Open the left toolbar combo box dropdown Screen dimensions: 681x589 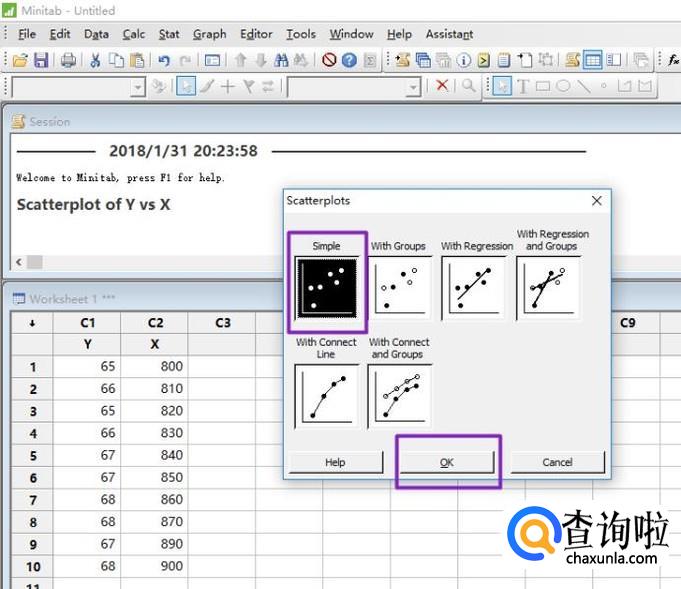point(138,88)
